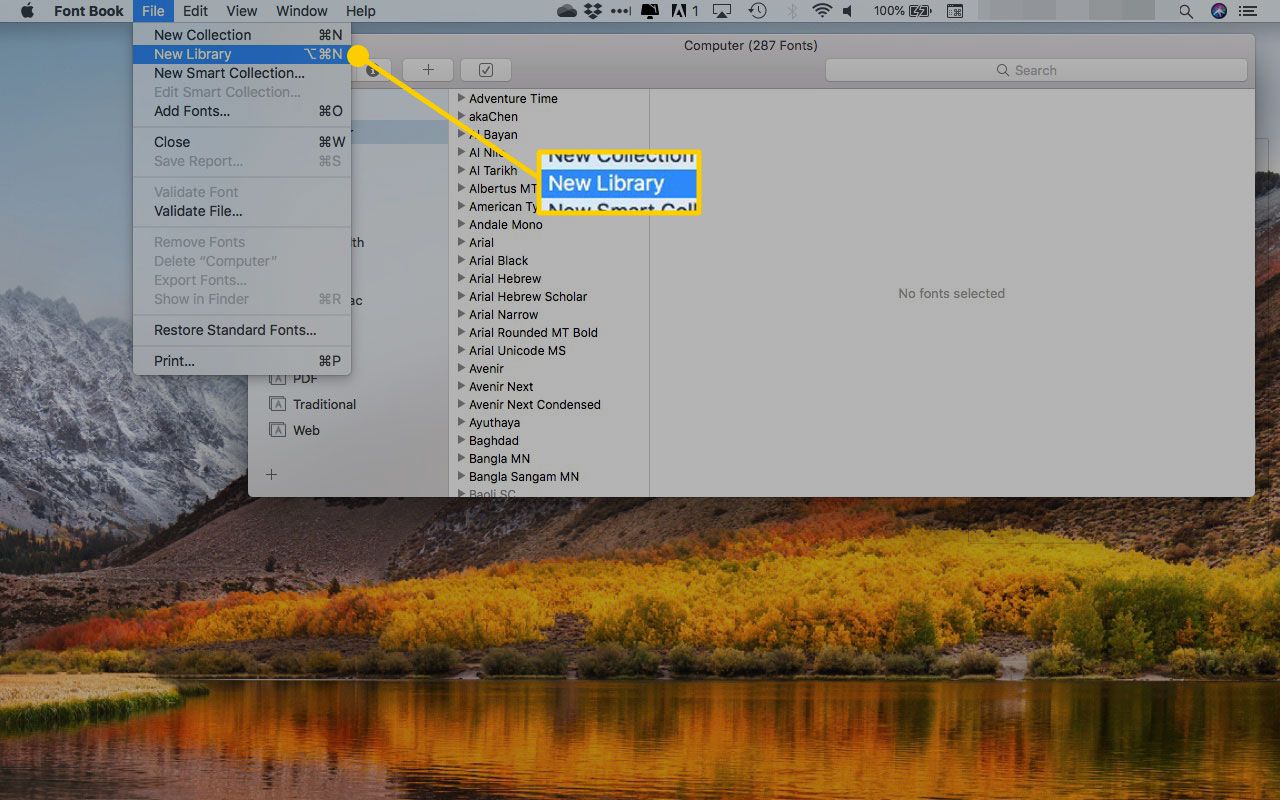Select the Arial Unicode MS font name
The image size is (1280, 800).
pyautogui.click(x=517, y=350)
